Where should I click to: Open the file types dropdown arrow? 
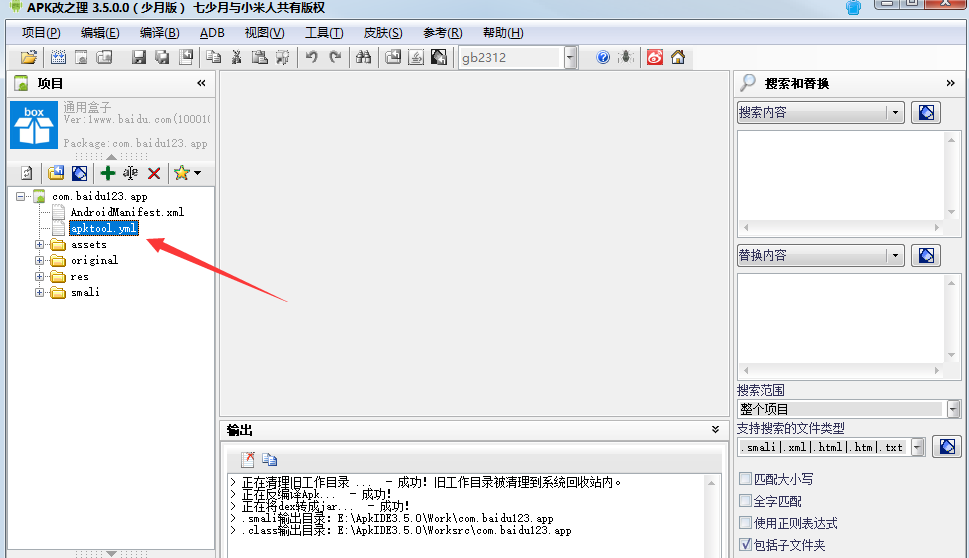pyautogui.click(x=918, y=446)
